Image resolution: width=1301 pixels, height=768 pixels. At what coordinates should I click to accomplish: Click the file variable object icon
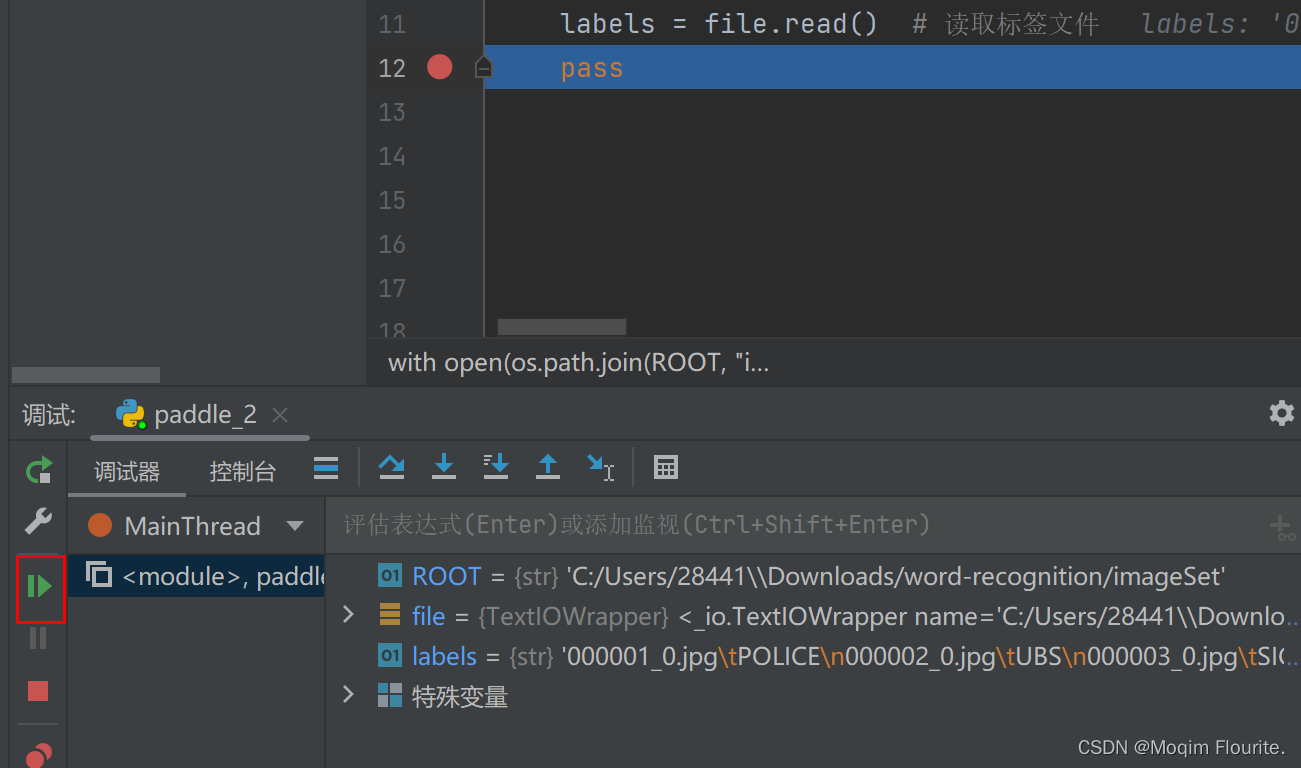[x=390, y=615]
